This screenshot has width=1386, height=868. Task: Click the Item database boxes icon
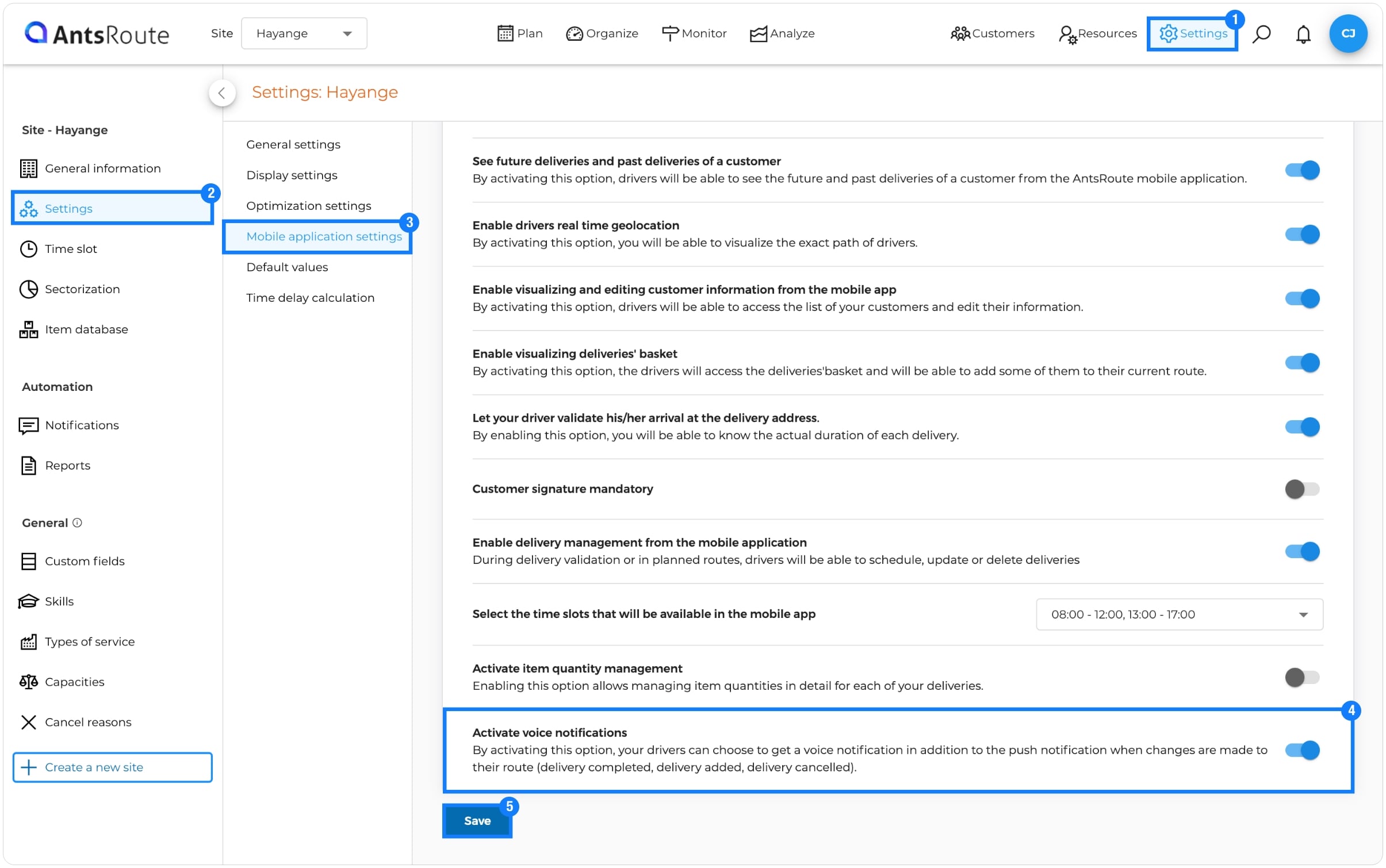pos(29,329)
